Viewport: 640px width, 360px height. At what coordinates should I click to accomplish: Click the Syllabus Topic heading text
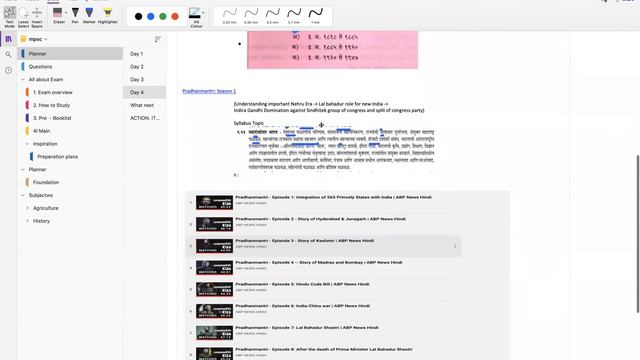click(x=249, y=123)
